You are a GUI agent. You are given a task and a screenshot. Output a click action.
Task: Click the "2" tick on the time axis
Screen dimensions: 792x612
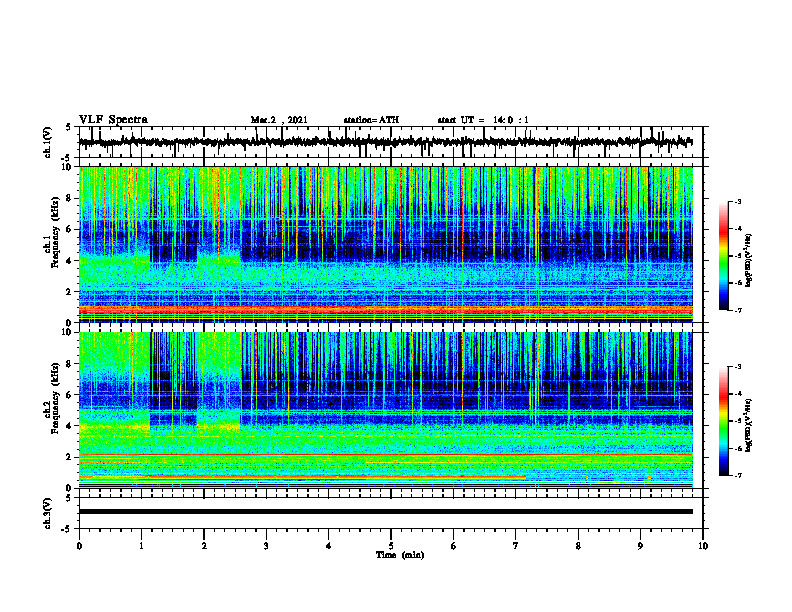pos(204,546)
